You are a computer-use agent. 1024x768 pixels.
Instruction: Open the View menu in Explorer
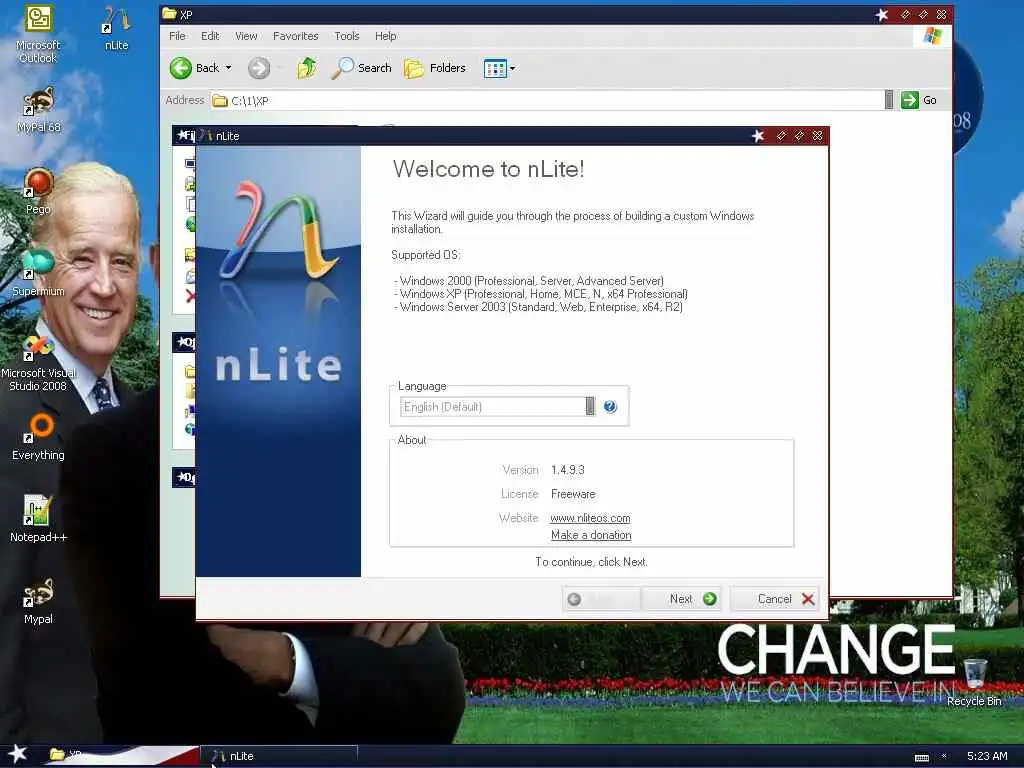pos(246,36)
